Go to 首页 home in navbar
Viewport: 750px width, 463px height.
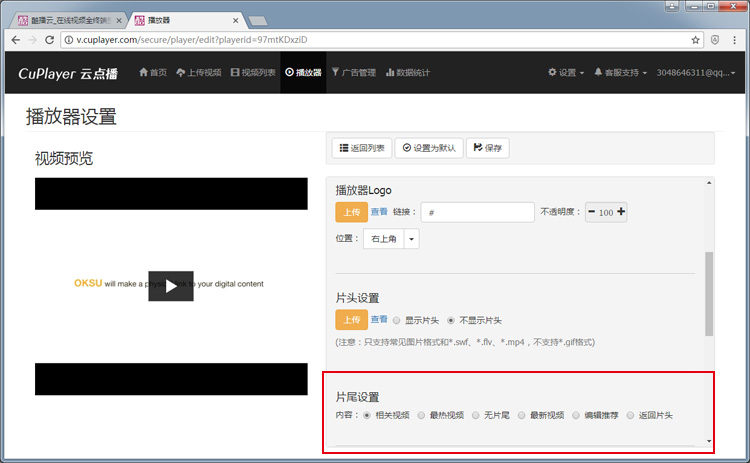click(152, 73)
